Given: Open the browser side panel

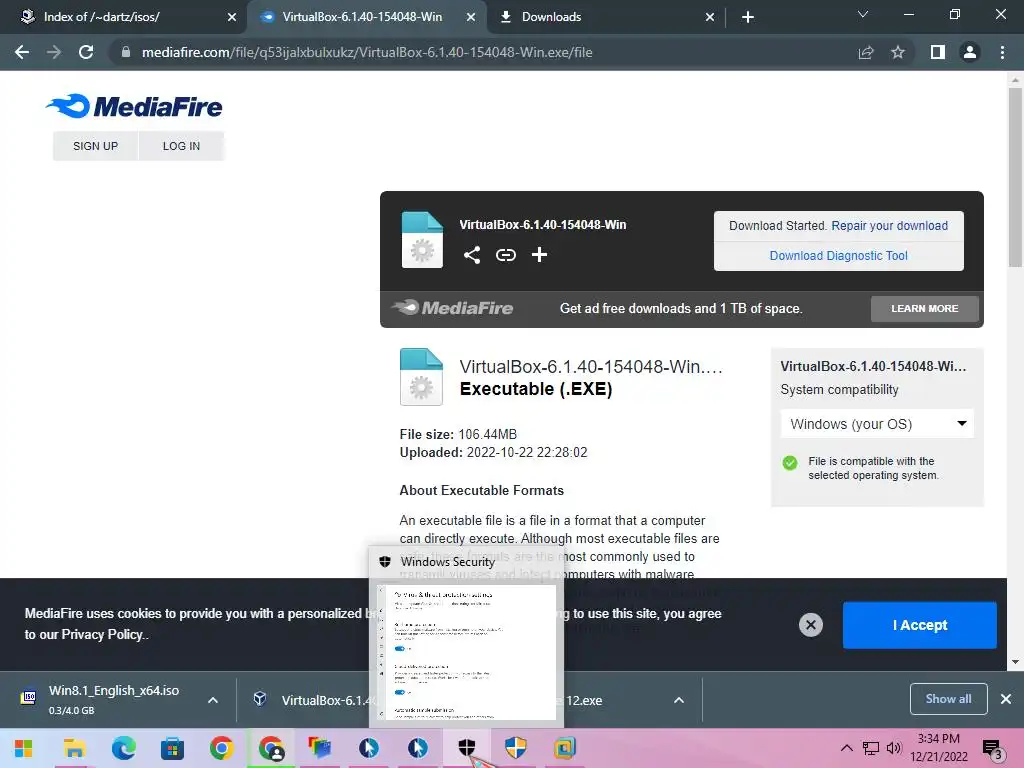Looking at the screenshot, I should 938,52.
